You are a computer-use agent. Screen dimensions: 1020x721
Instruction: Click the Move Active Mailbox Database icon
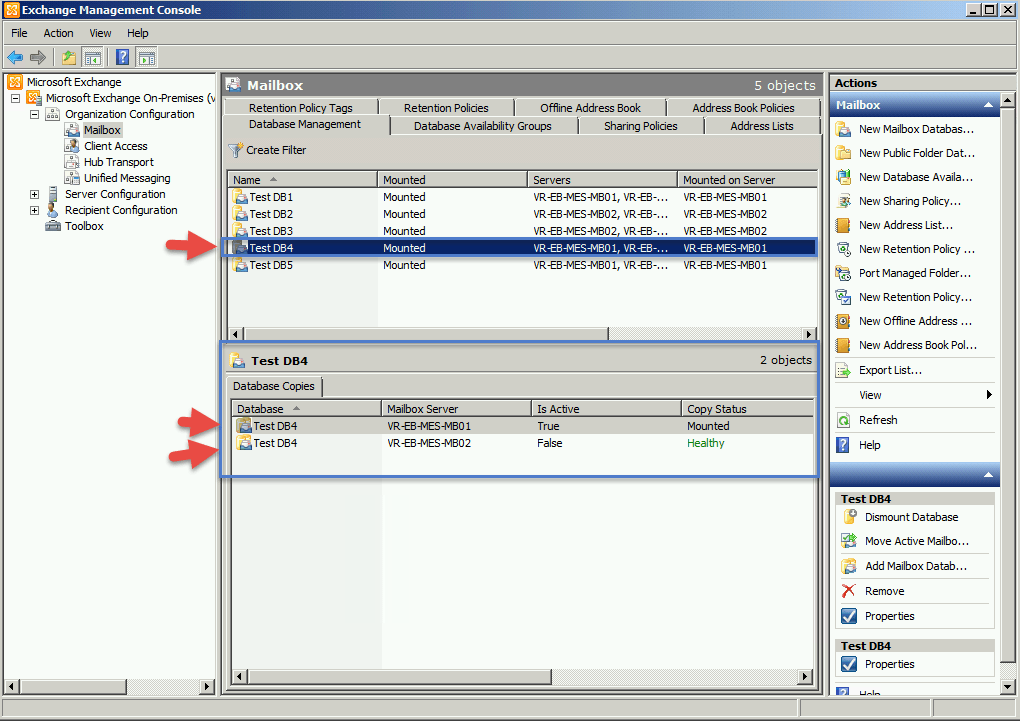[850, 541]
